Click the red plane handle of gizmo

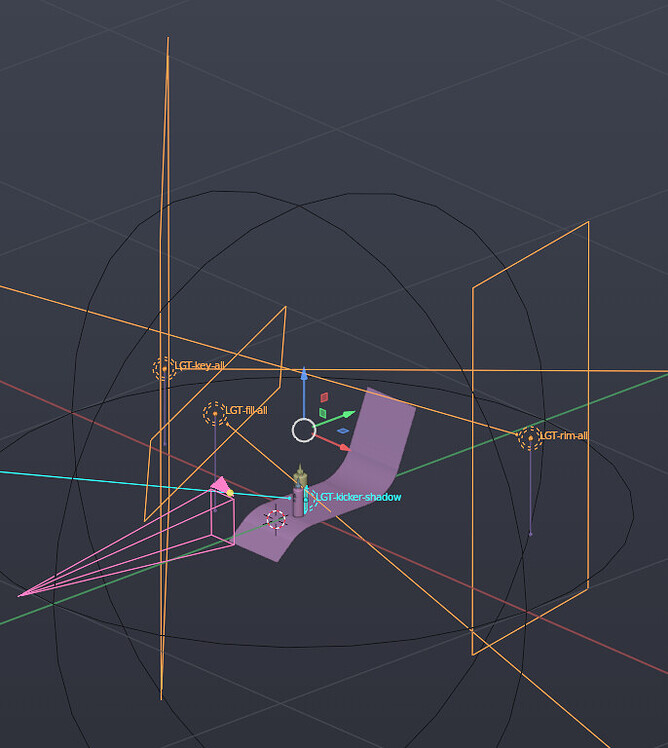click(x=324, y=397)
